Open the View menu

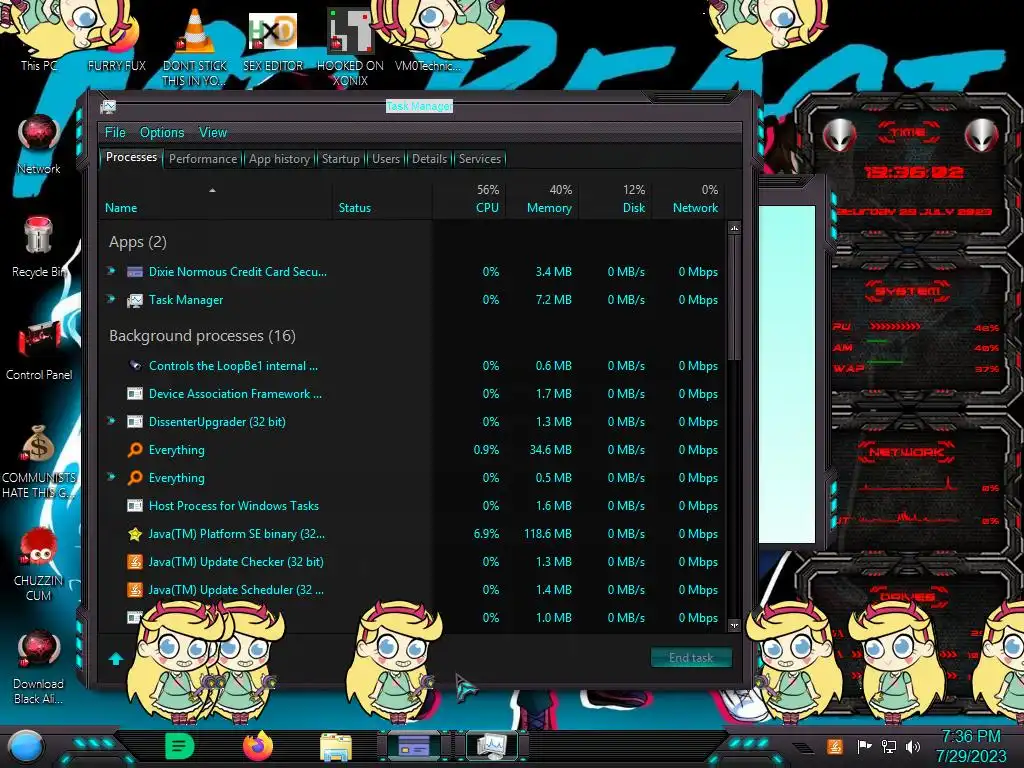213,133
